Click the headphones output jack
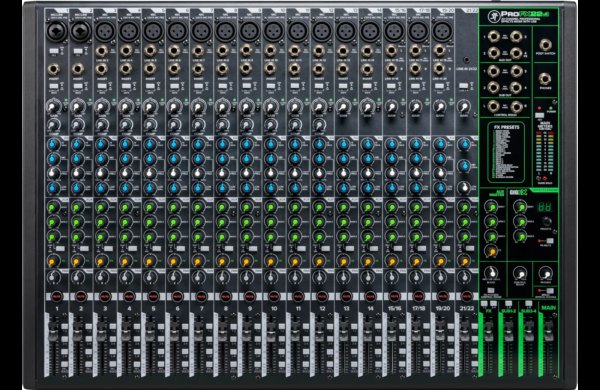The height and width of the screenshot is (390, 600). pos(545,79)
